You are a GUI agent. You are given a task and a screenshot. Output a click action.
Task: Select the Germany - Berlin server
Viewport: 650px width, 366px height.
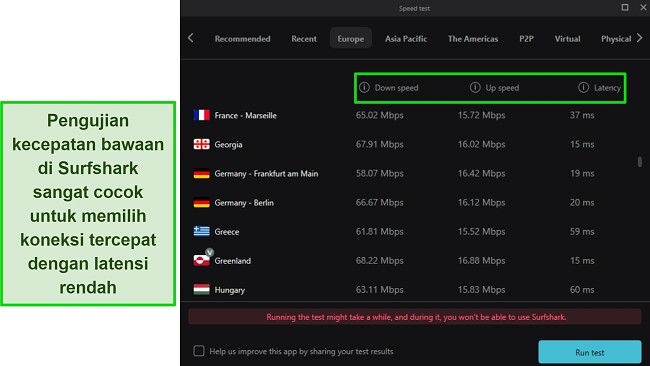[x=244, y=203]
